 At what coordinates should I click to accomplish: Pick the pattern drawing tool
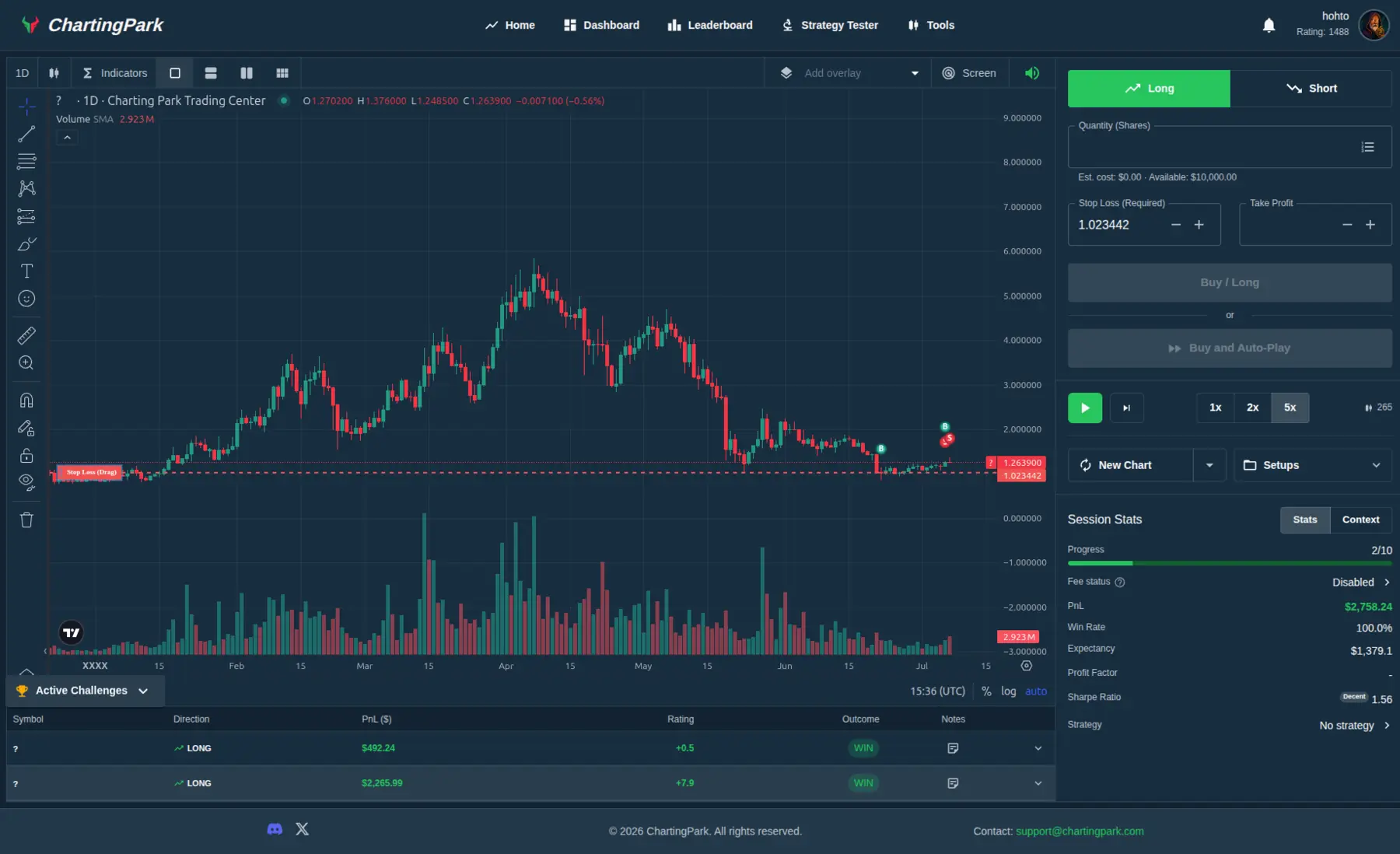[26, 188]
